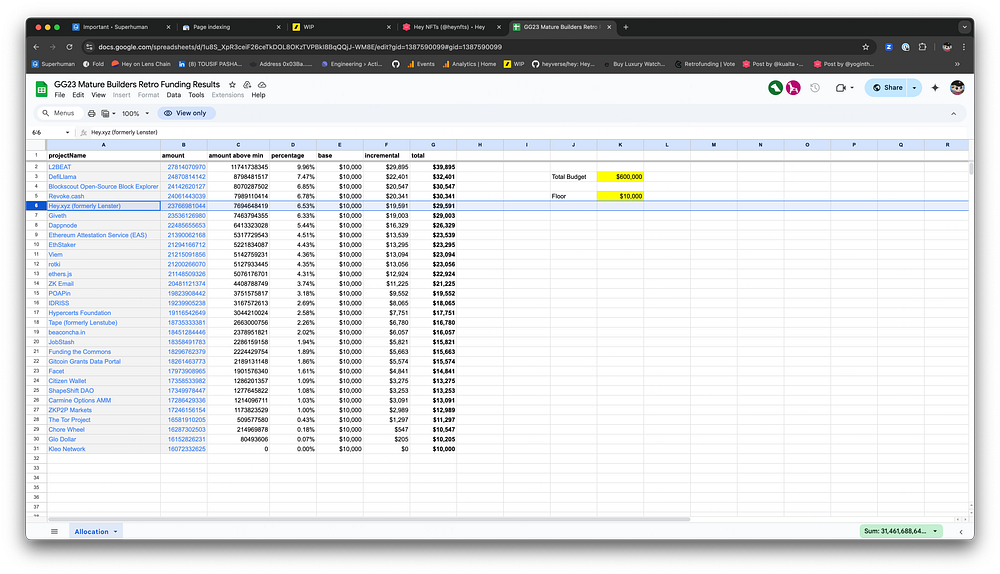Open the Hey on Lens Chain bookmark
Image resolution: width=1000 pixels, height=574 pixels.
click(141, 64)
